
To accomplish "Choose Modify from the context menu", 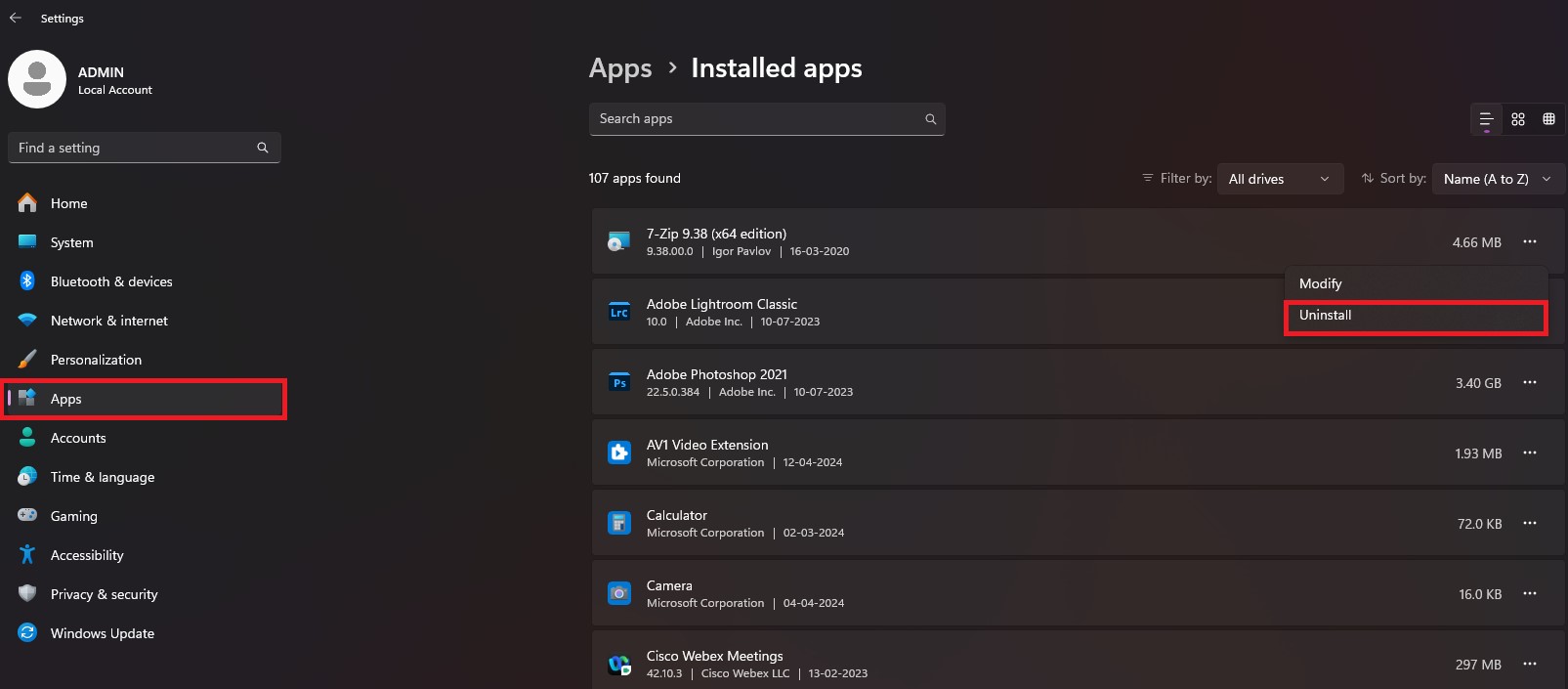I will [1416, 283].
